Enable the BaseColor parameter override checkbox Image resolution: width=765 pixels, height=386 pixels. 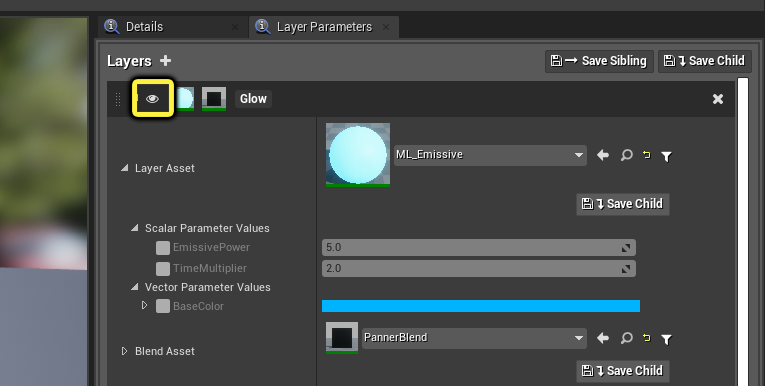(162, 306)
